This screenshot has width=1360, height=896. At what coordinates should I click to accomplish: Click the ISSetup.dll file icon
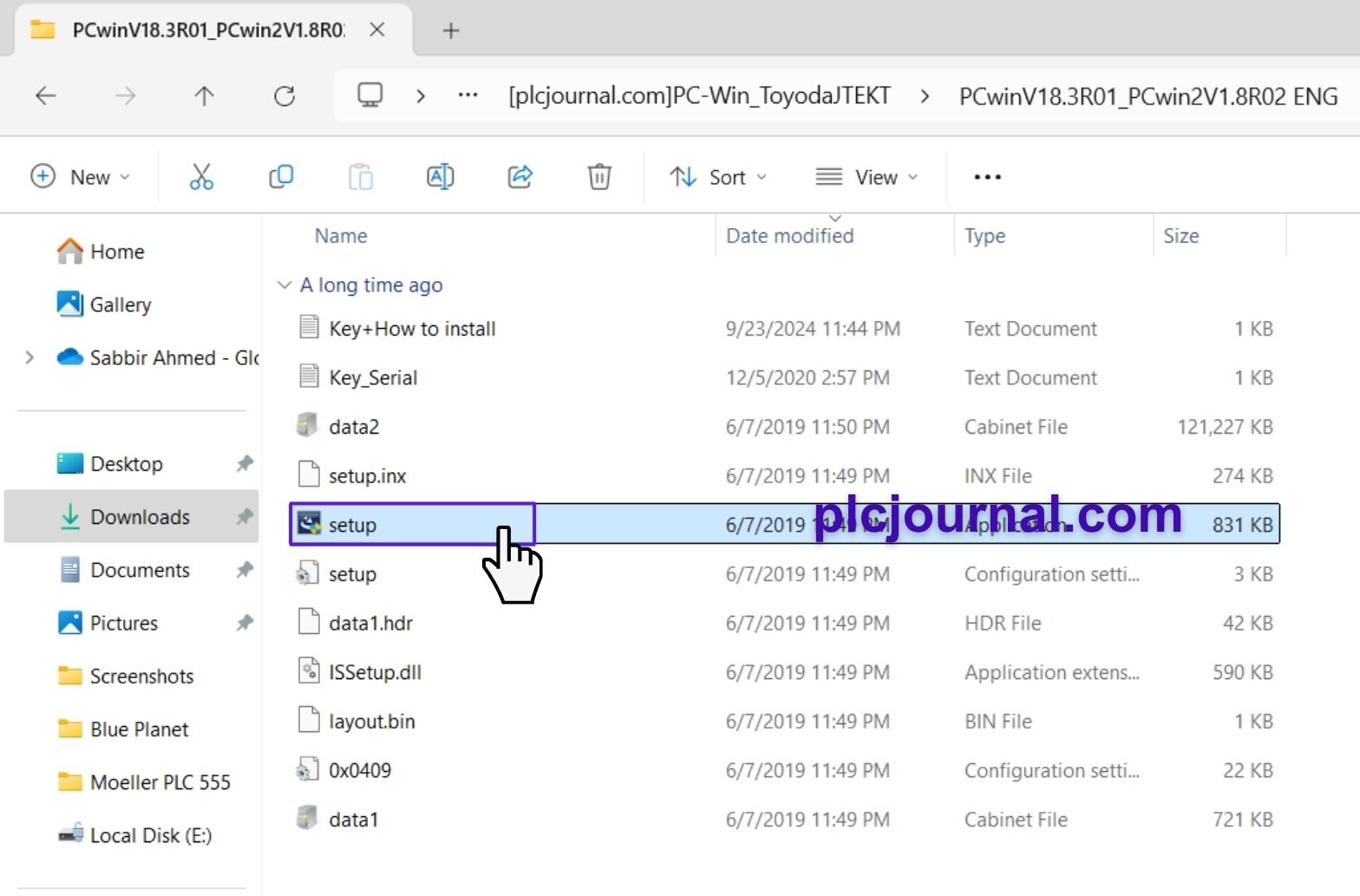click(x=308, y=670)
